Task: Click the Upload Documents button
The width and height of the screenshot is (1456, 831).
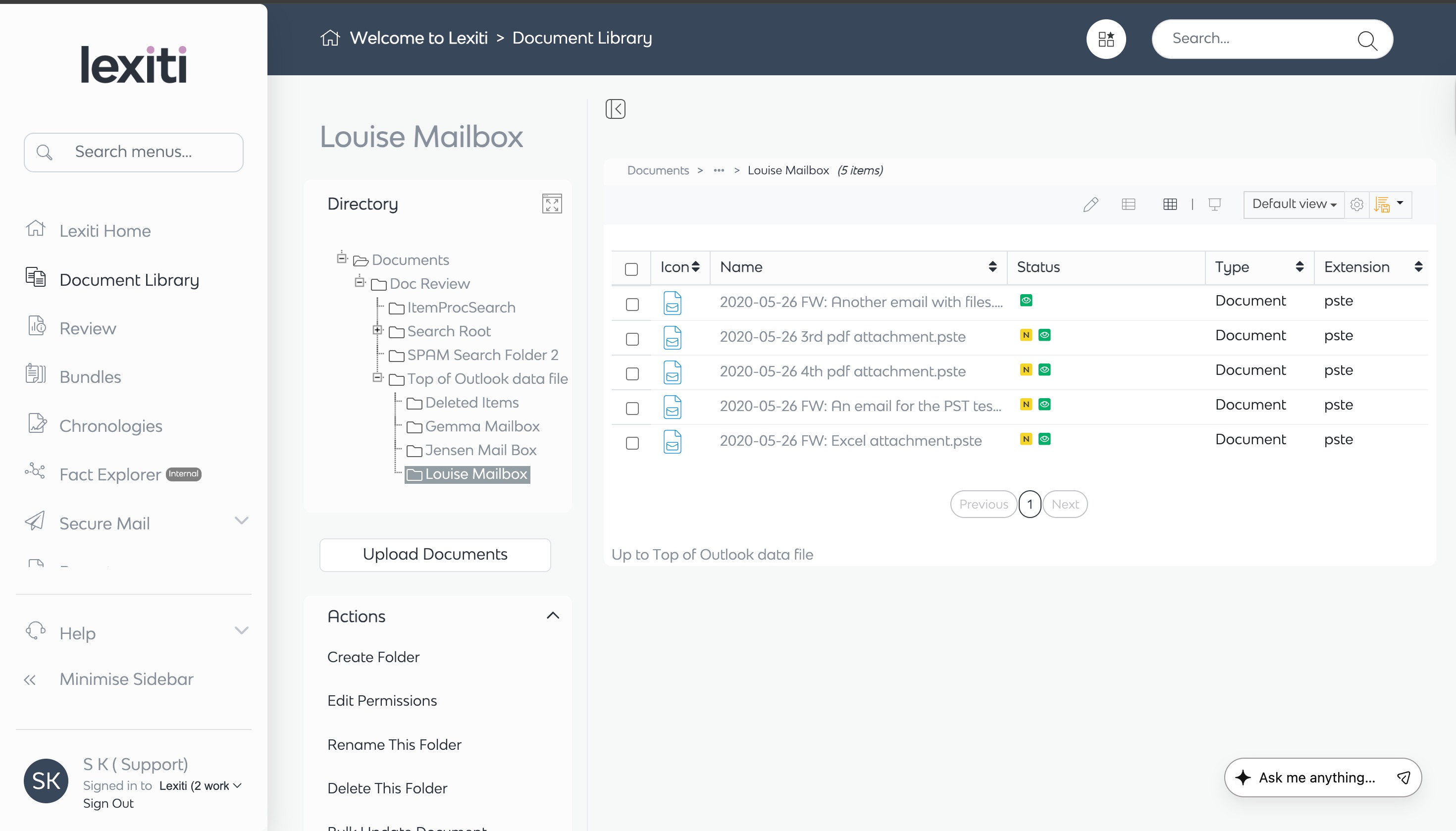Action: click(435, 554)
